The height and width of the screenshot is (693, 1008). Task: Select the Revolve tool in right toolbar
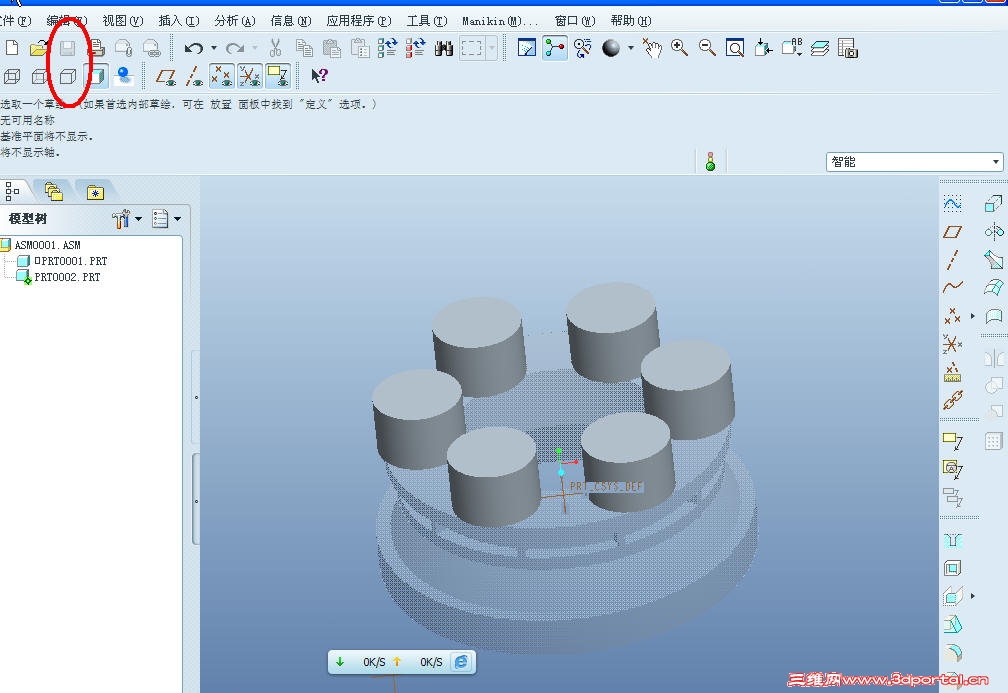pyautogui.click(x=993, y=231)
